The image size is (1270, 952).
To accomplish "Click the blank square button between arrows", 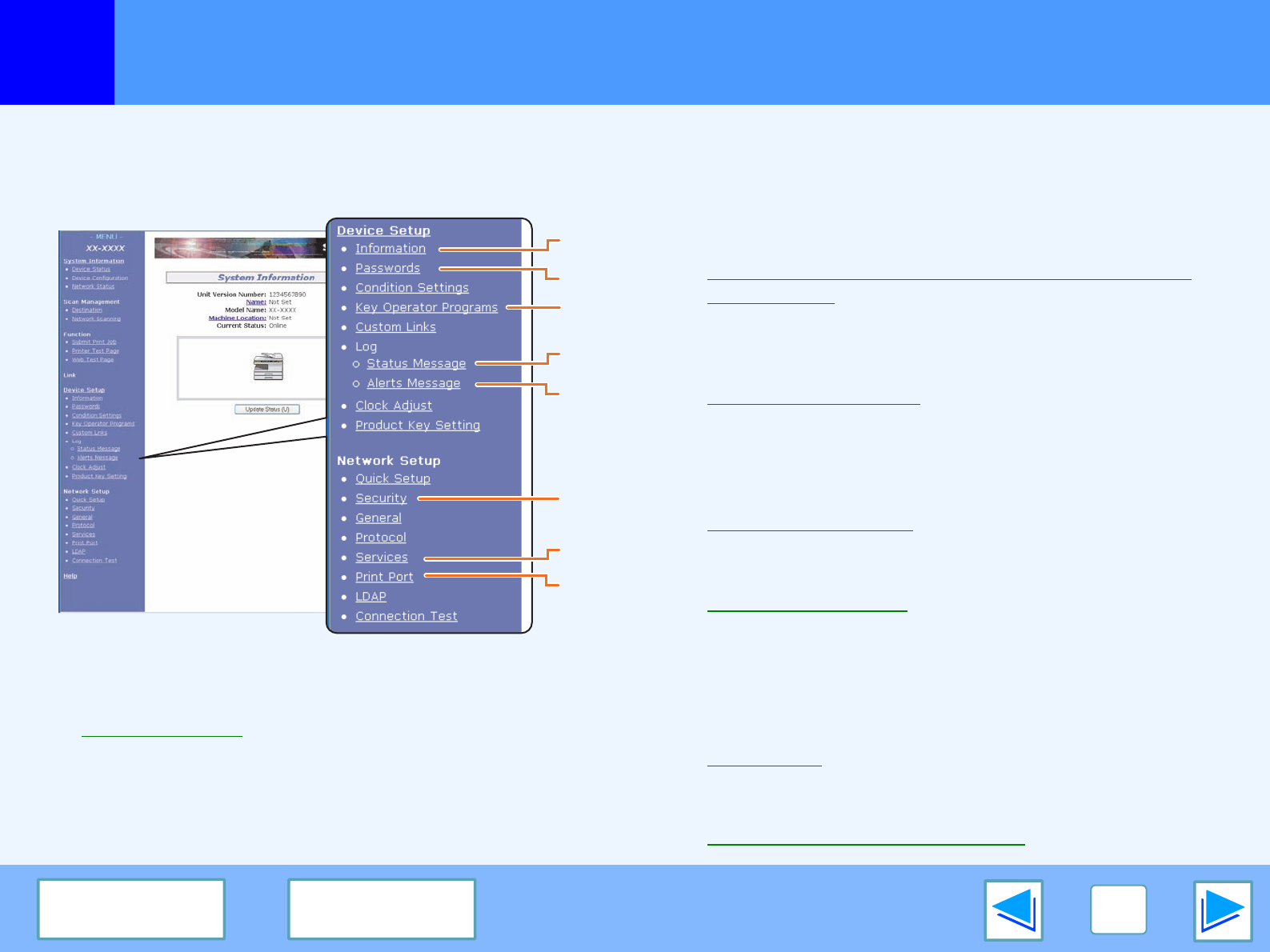I will [x=1118, y=910].
